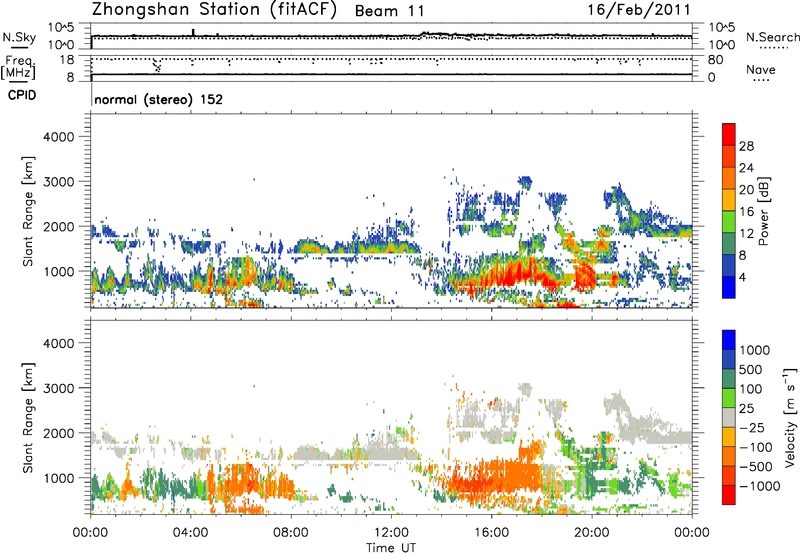The height and width of the screenshot is (554, 800).
Task: Select the power panel Slant Range [km] label
Action: [28, 211]
